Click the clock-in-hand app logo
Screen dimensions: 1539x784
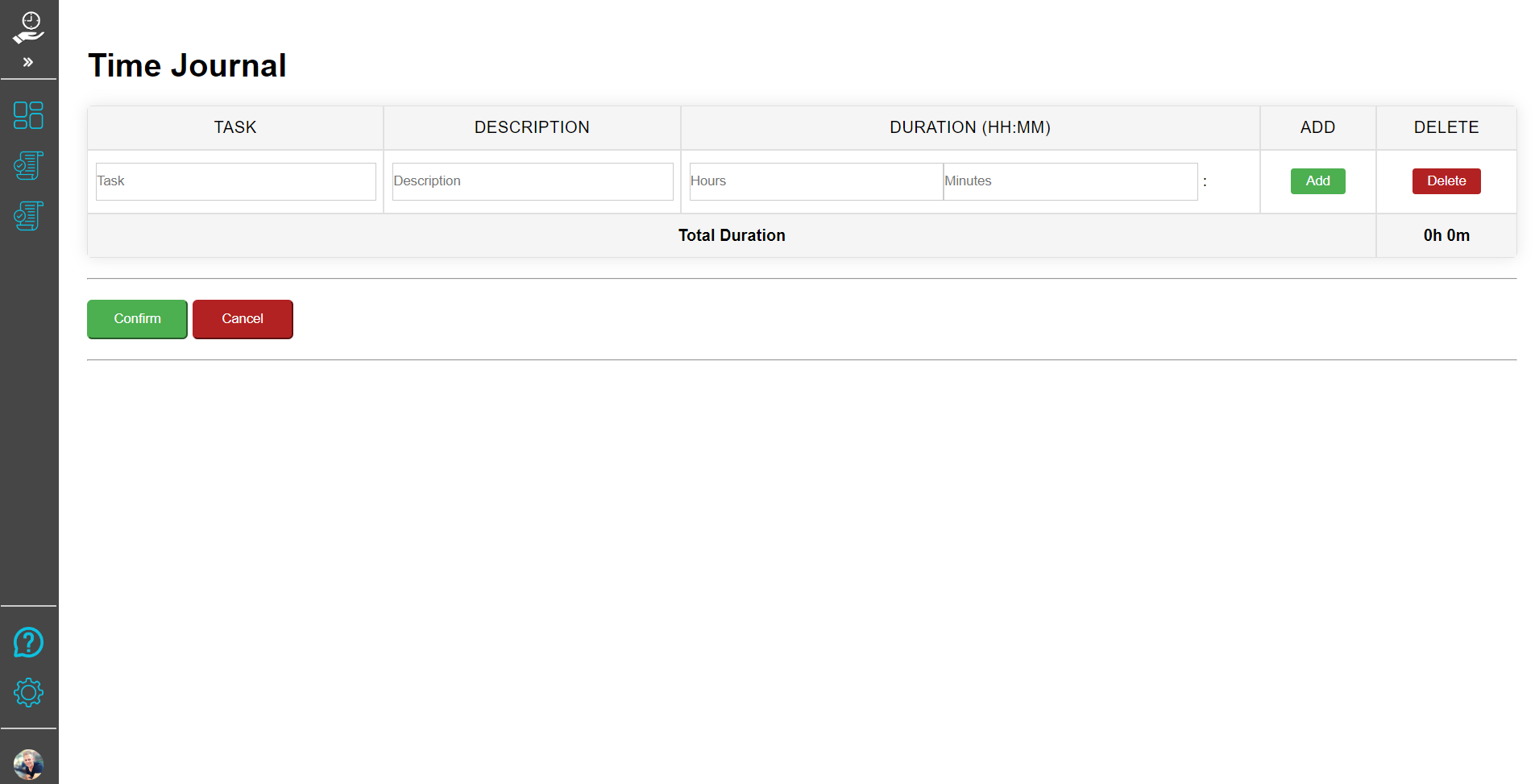[29, 27]
